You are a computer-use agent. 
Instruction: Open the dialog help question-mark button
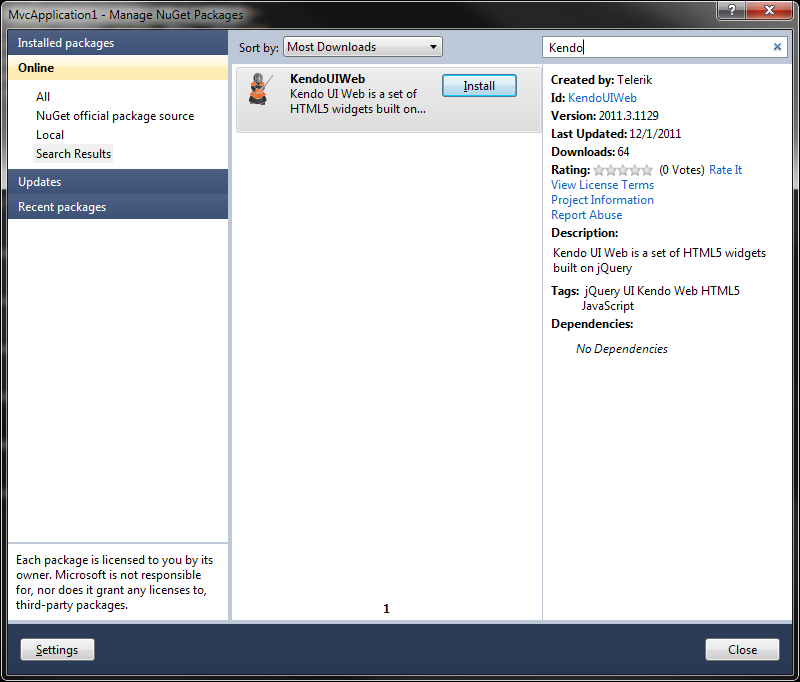pos(731,10)
